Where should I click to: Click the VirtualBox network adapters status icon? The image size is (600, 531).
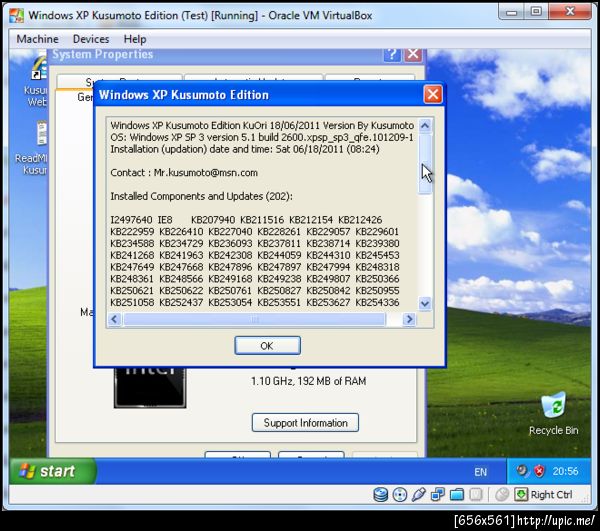438,495
